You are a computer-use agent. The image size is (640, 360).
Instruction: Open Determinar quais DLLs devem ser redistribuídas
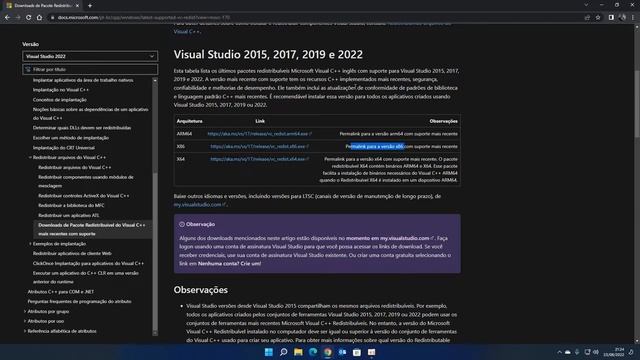[82, 128]
